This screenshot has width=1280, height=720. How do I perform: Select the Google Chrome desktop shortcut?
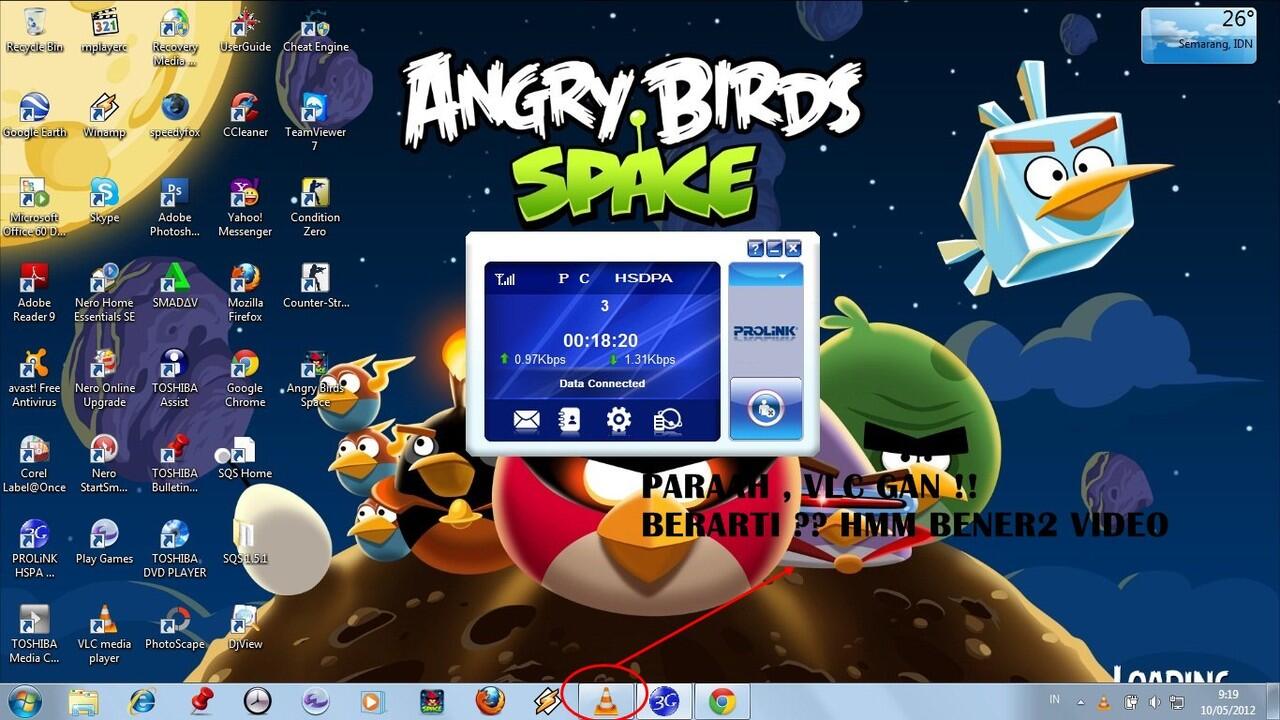pos(245,378)
